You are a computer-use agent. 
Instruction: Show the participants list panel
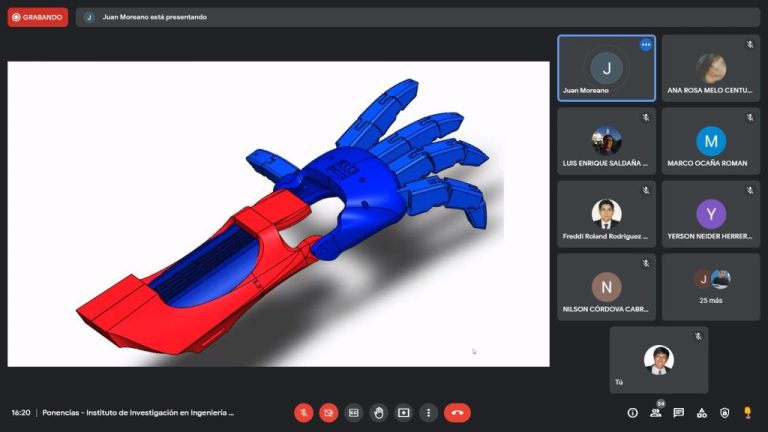[656, 412]
